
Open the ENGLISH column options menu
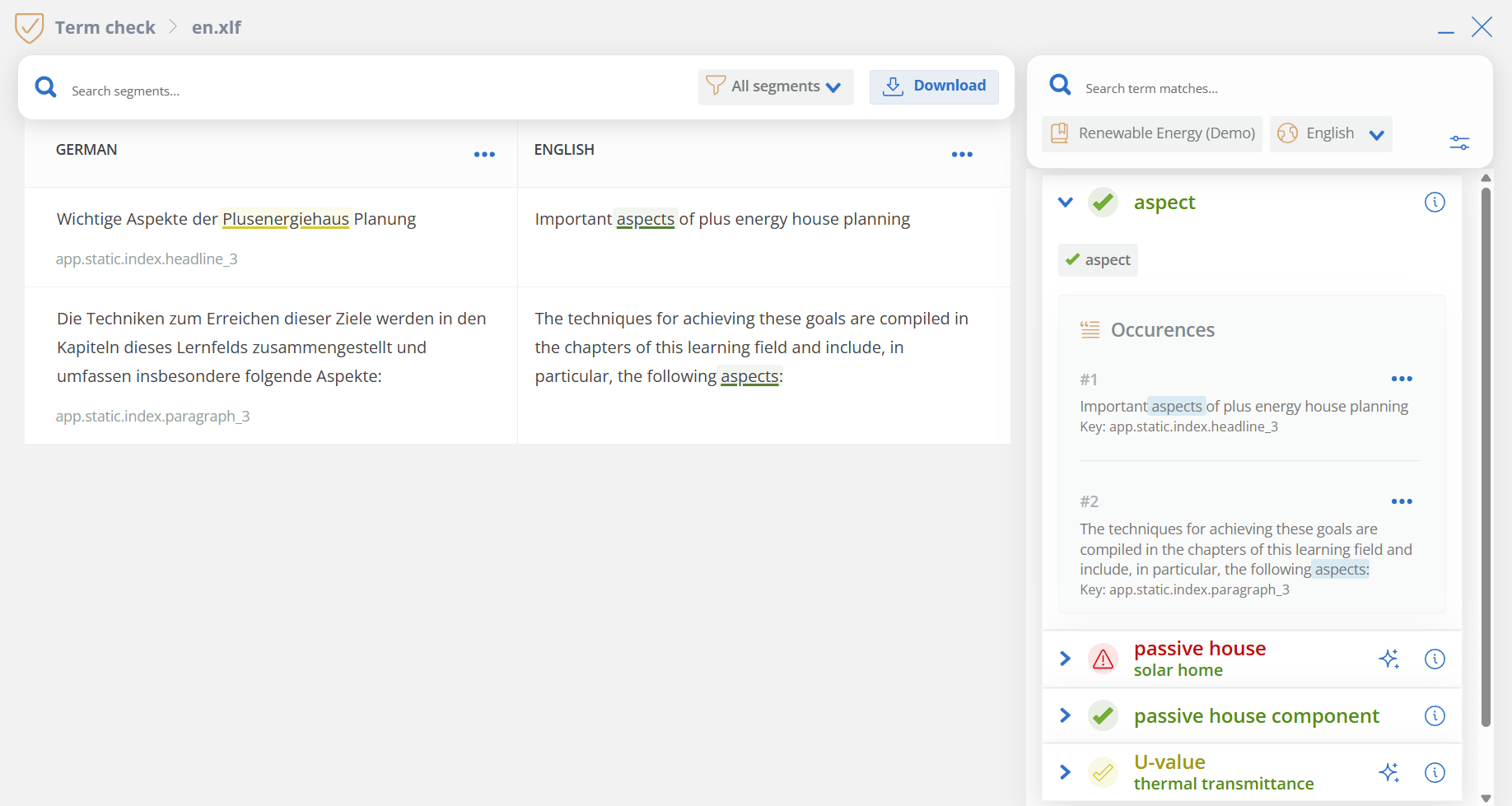pyautogui.click(x=962, y=155)
